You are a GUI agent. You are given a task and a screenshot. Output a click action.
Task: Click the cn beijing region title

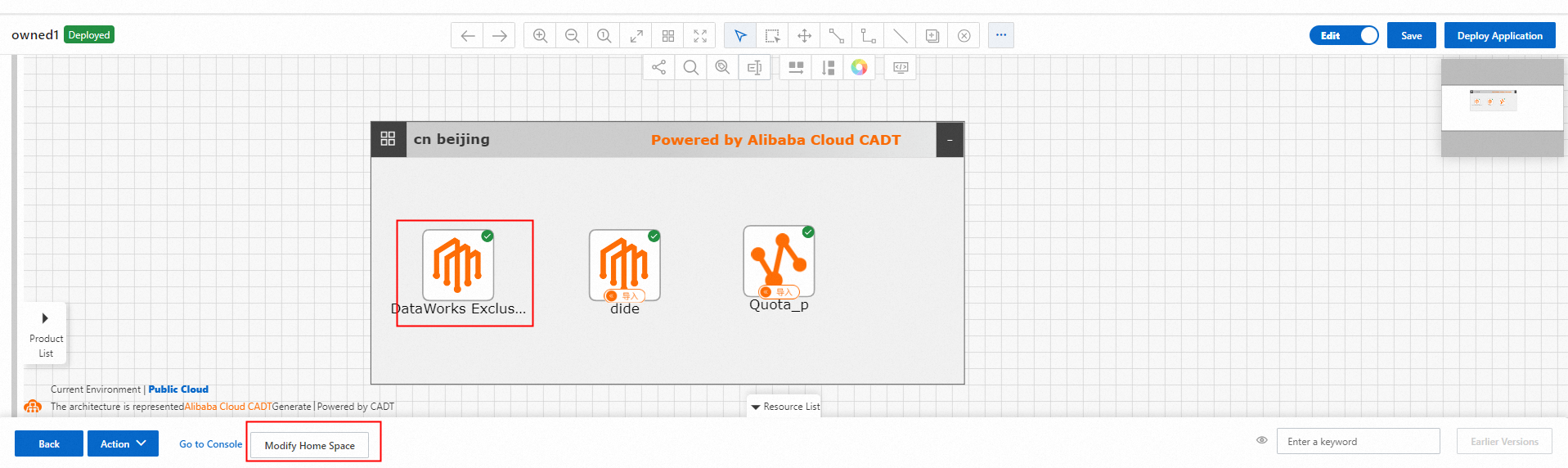452,139
